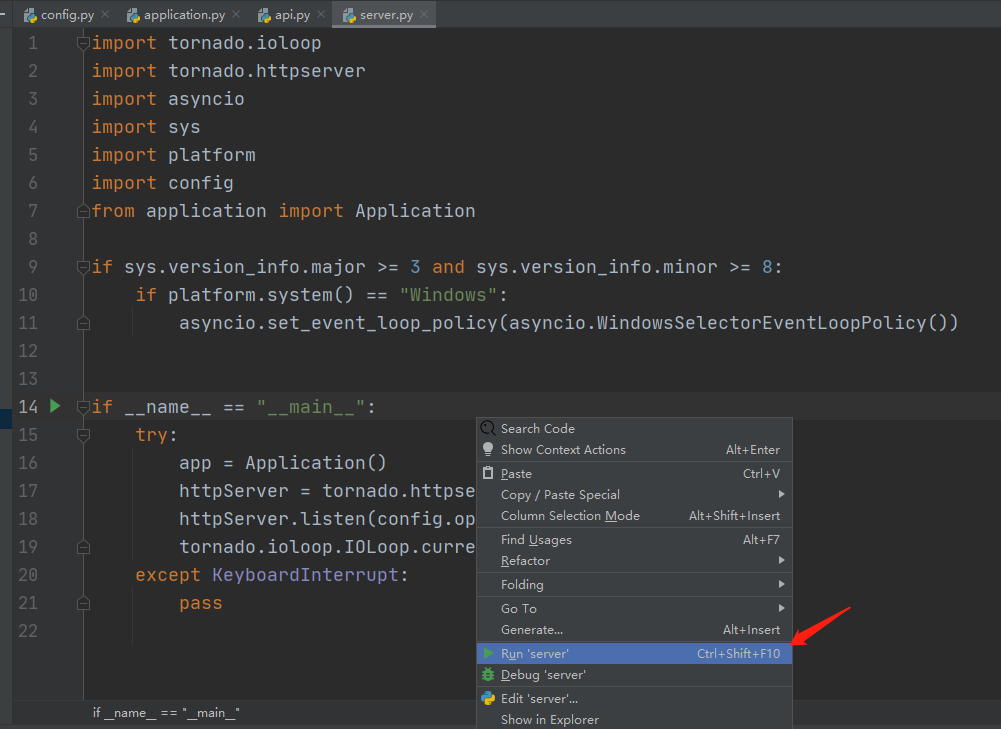This screenshot has height=729, width=1001.
Task: Choose Edit 'server'... entry
Action: pyautogui.click(x=634, y=698)
